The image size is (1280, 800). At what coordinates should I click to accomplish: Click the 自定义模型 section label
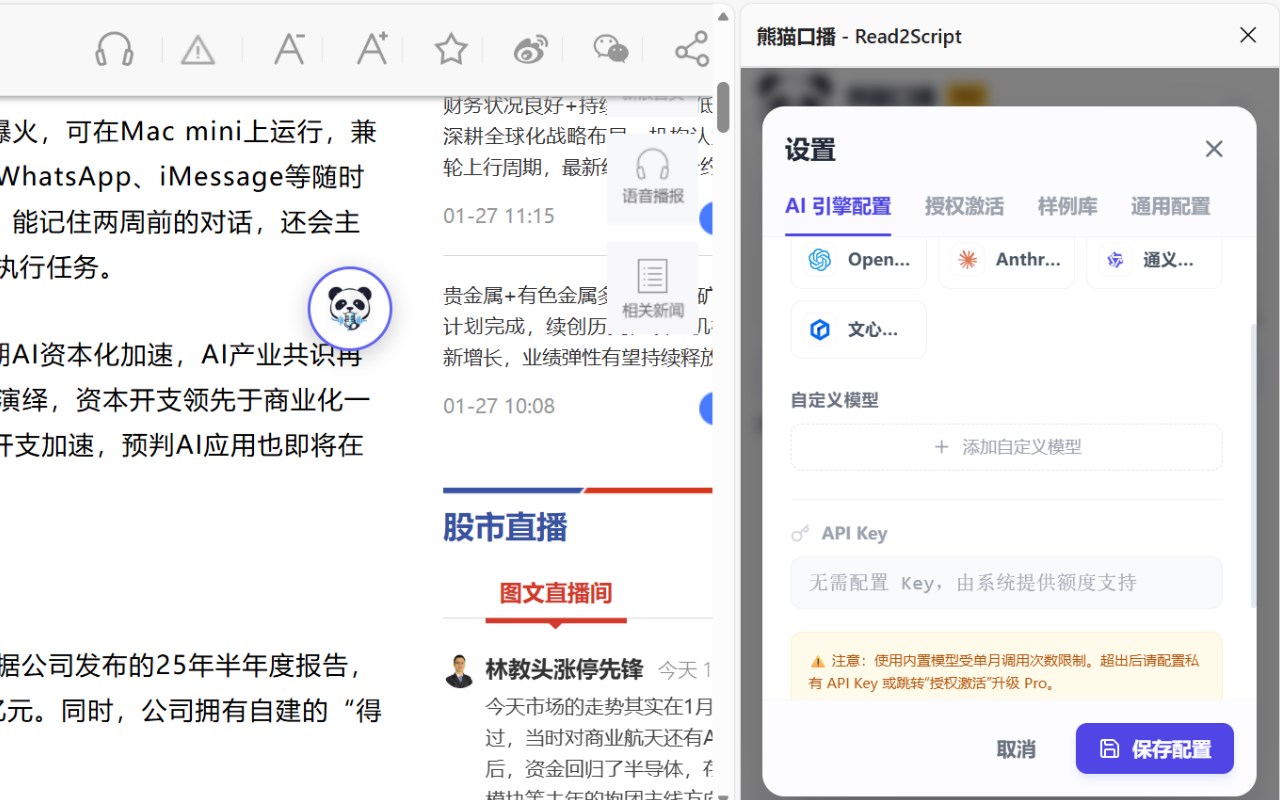click(x=835, y=400)
